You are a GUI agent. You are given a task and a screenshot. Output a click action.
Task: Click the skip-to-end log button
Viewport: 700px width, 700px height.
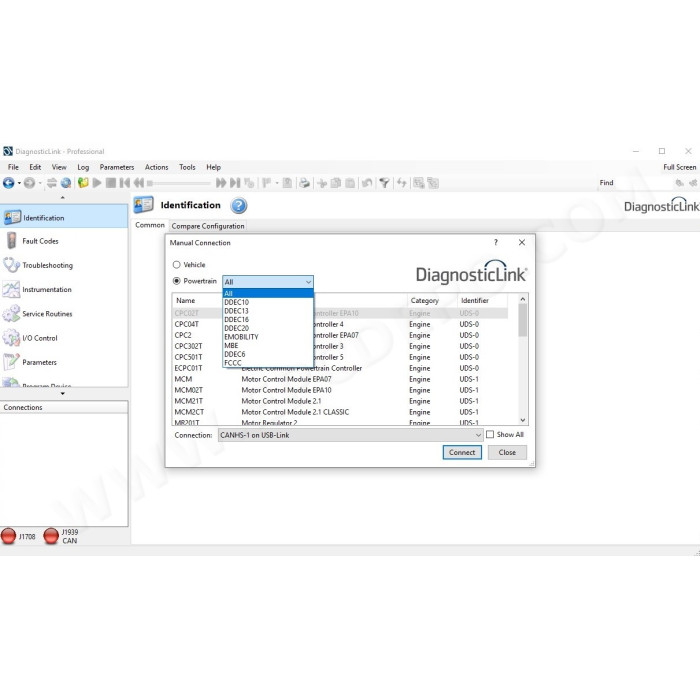tap(235, 183)
